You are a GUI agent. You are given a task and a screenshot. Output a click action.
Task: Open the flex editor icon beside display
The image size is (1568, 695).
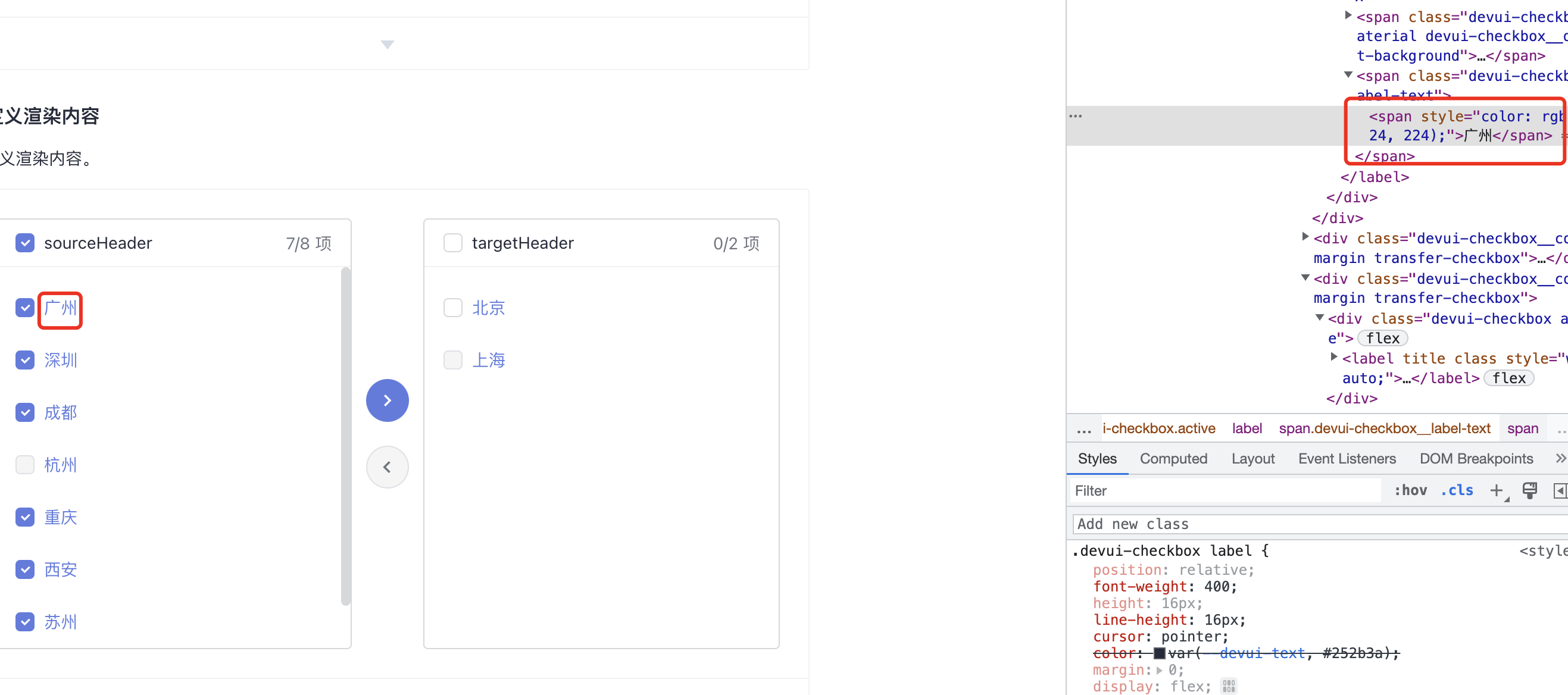(x=1228, y=686)
